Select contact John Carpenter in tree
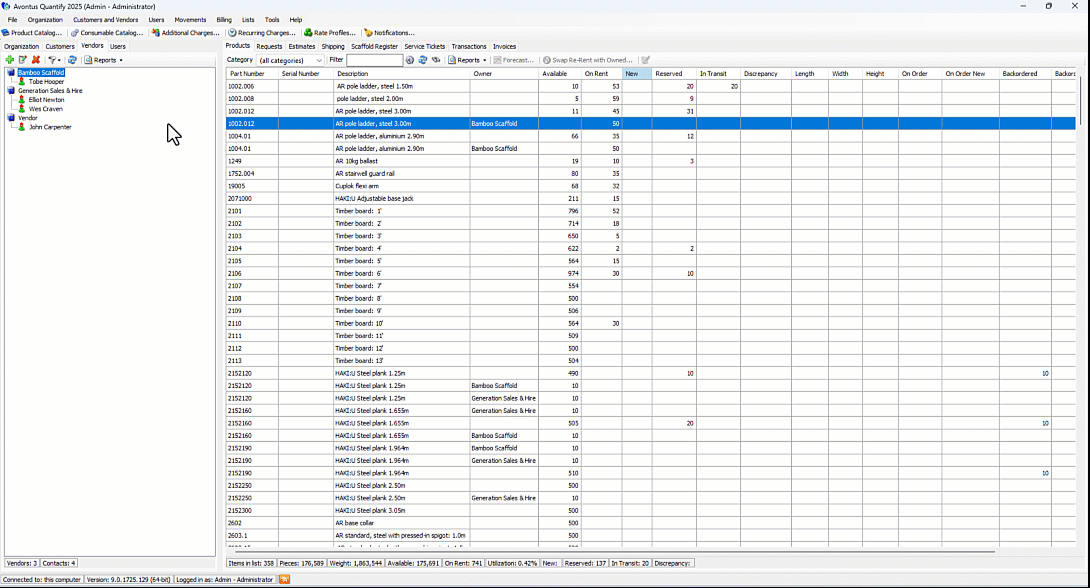1090x588 pixels. click(50, 127)
